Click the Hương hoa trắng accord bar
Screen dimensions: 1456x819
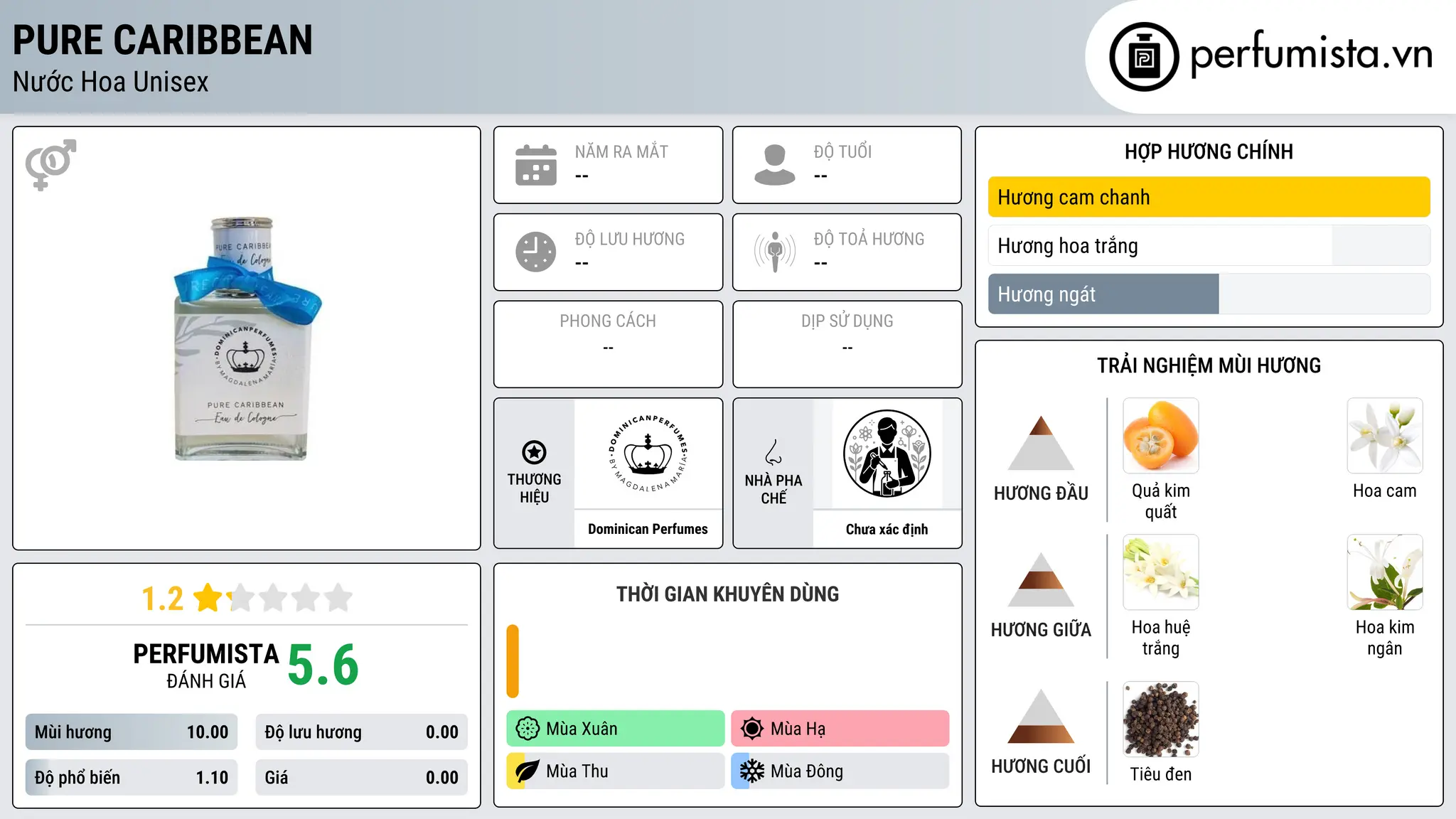(x=1209, y=245)
